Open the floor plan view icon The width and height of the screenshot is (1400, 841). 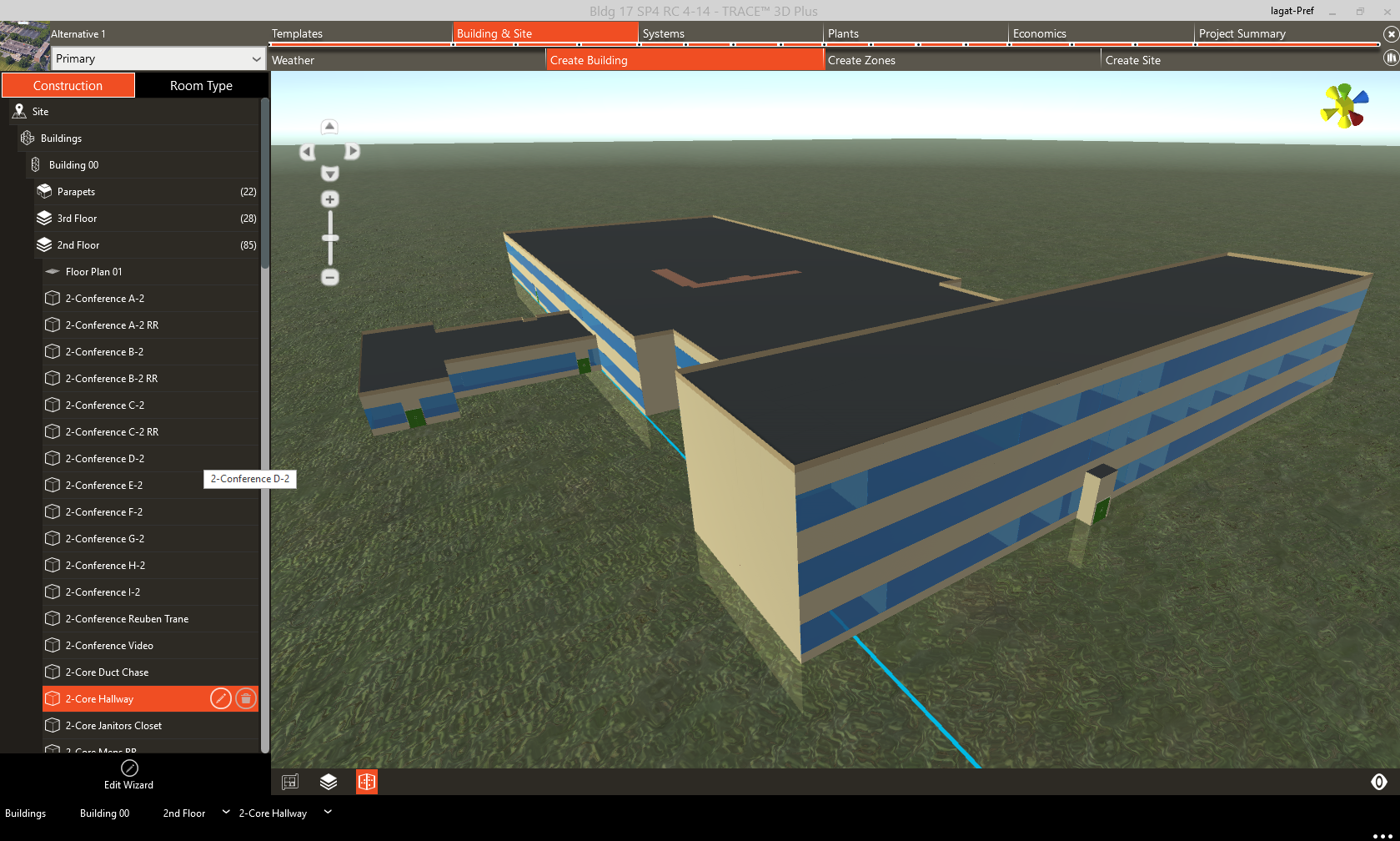[290, 782]
